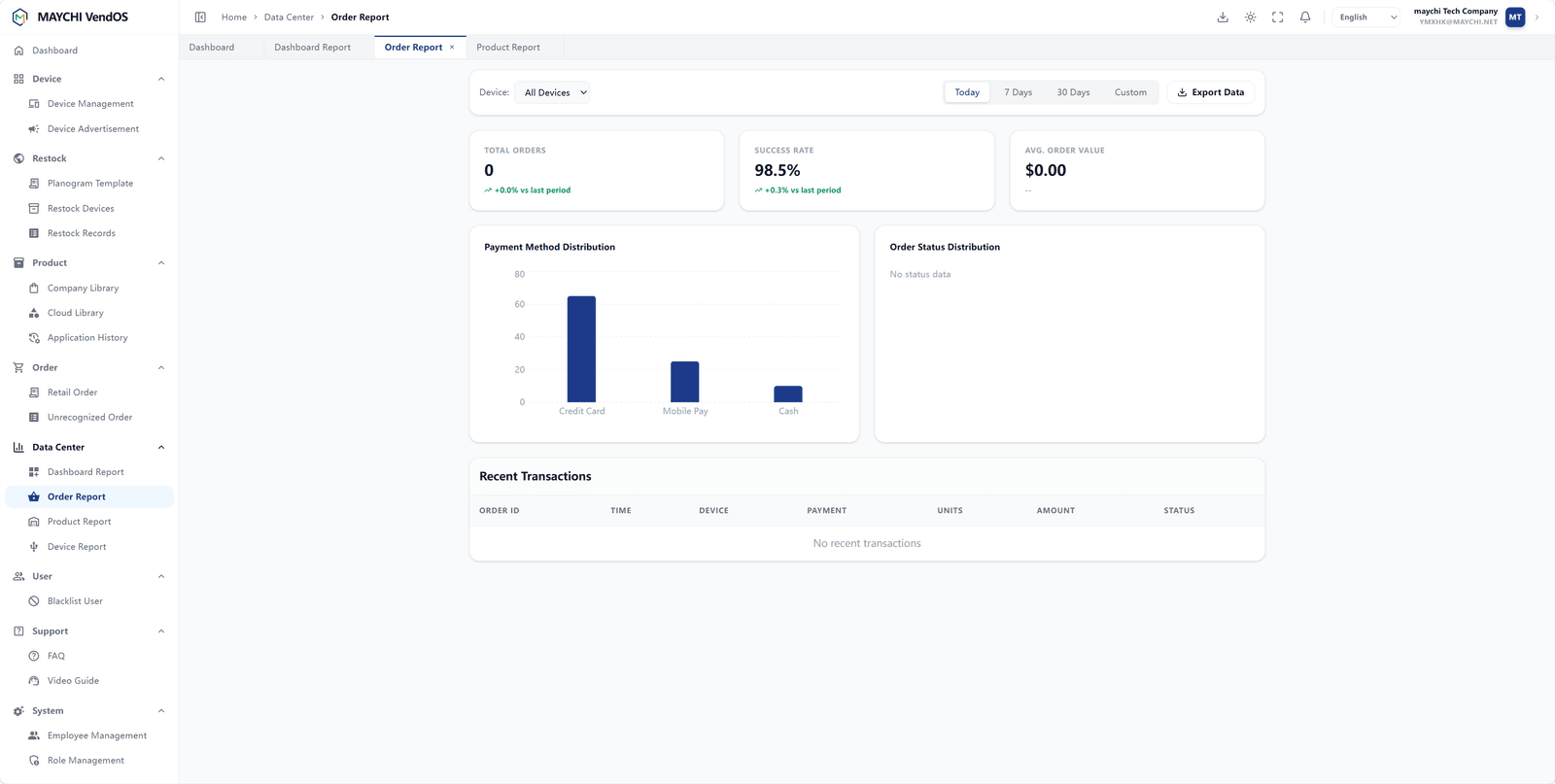Select the Custom time range
Screen dimensions: 1555x784
[x=1130, y=92]
